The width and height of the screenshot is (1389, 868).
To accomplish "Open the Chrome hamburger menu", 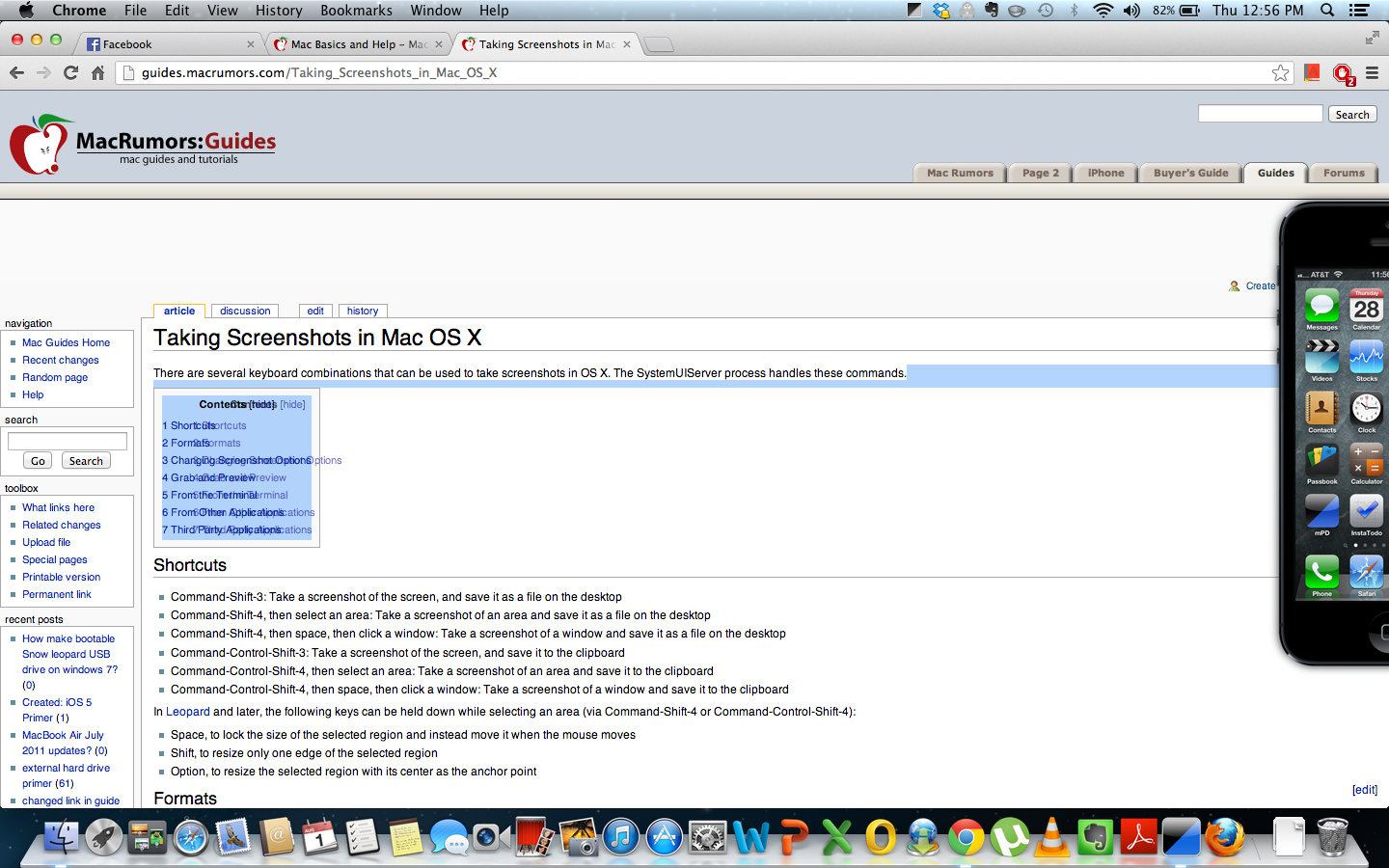I will pos(1372,72).
